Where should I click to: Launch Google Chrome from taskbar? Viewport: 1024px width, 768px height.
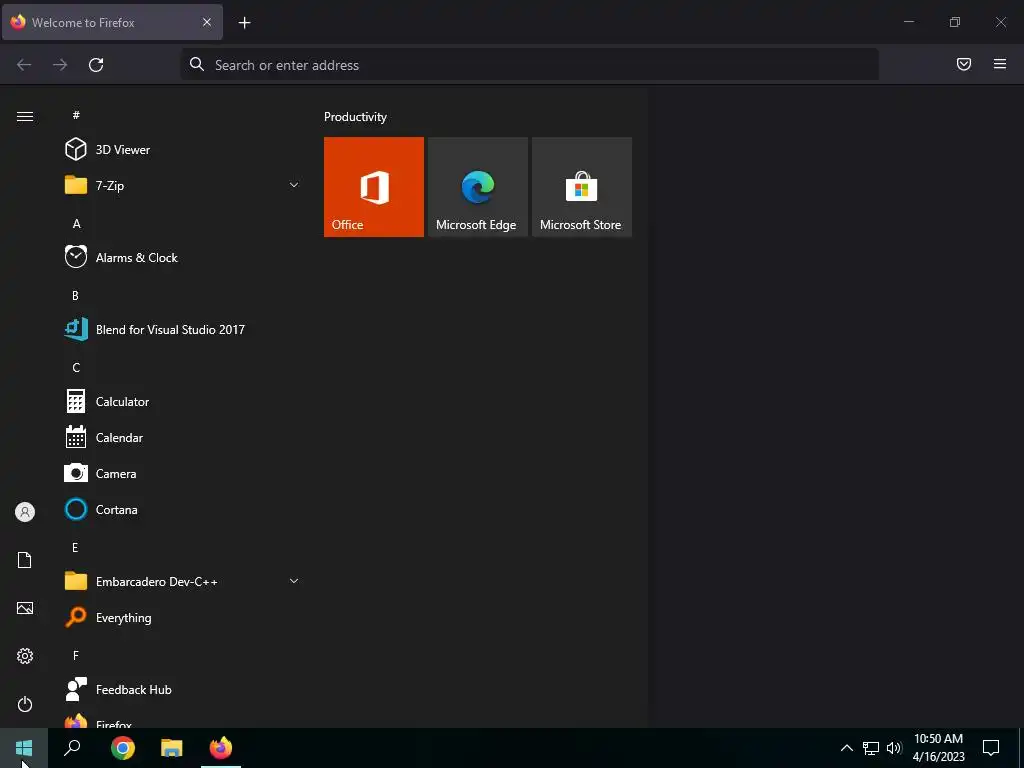coord(123,748)
